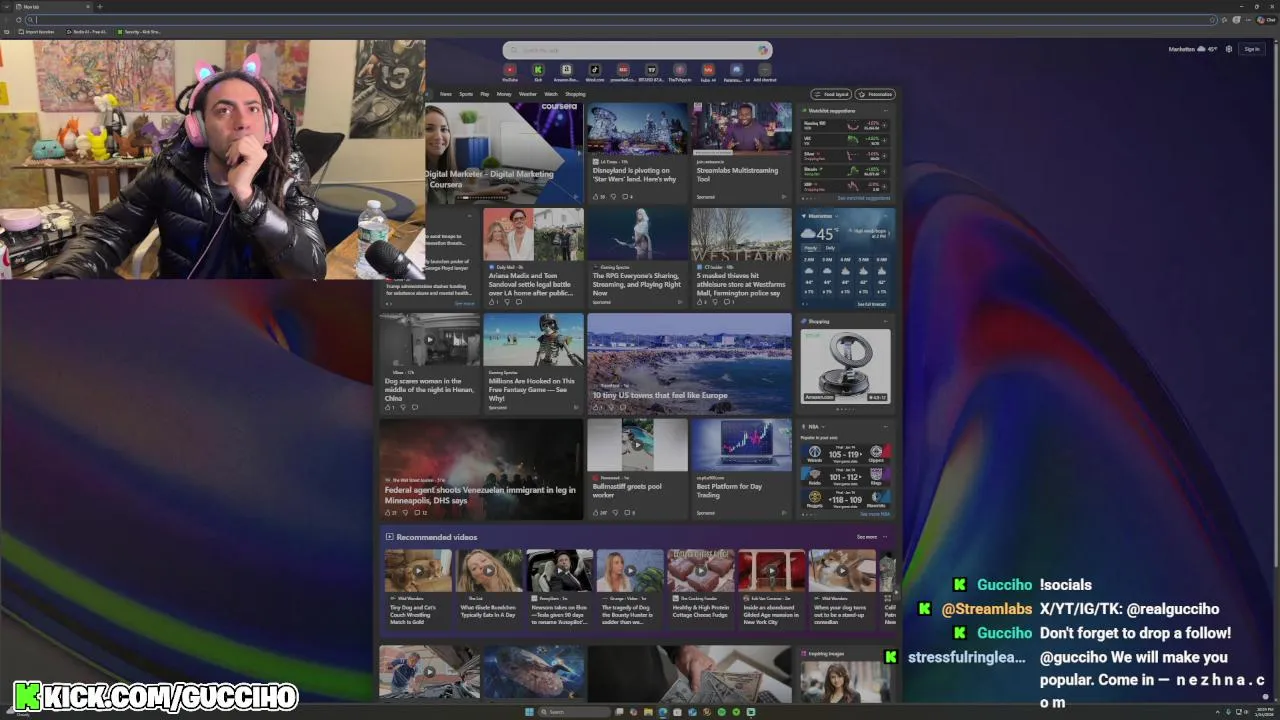Open the Federal agent shoots Venezuelan immigrant story

click(x=481, y=468)
